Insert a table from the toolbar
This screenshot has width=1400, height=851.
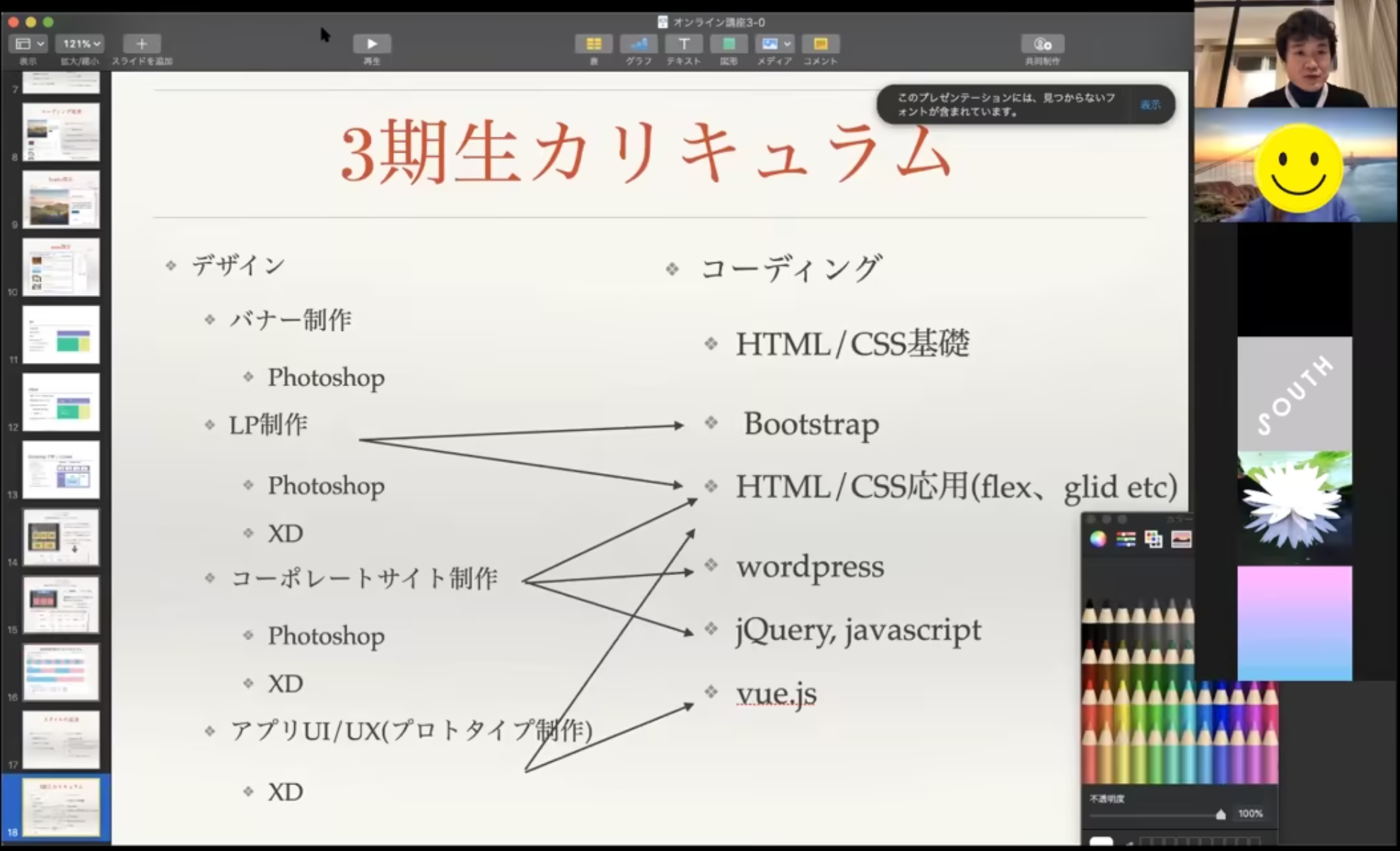(x=593, y=44)
